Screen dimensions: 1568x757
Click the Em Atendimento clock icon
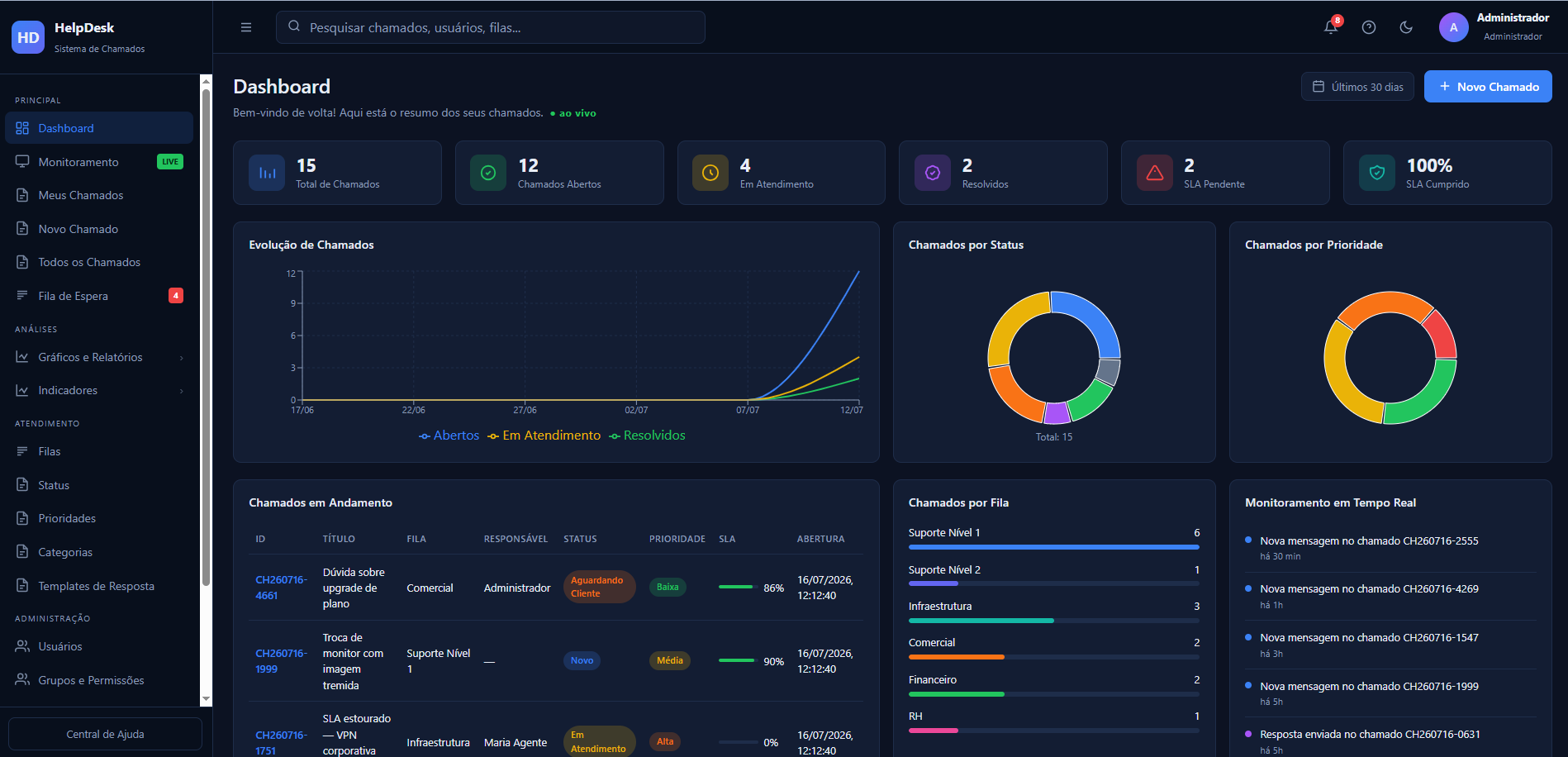(x=710, y=173)
